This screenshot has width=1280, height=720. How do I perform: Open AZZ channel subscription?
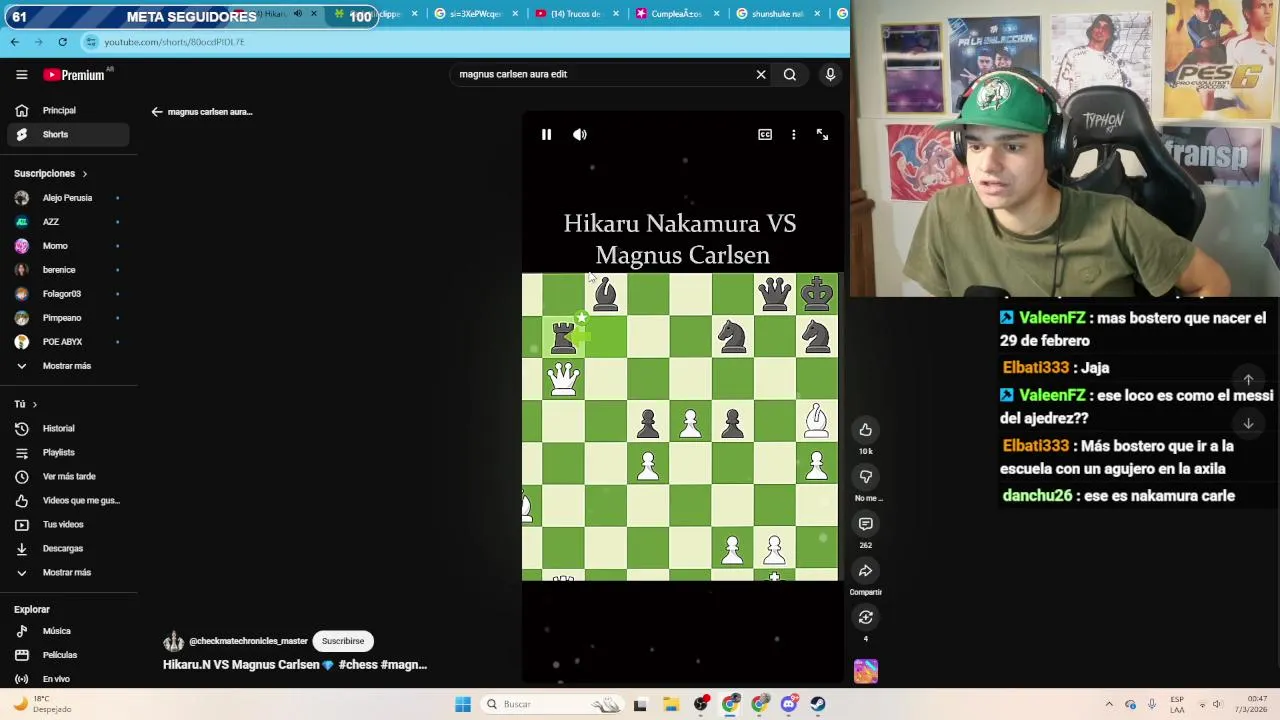(68, 222)
